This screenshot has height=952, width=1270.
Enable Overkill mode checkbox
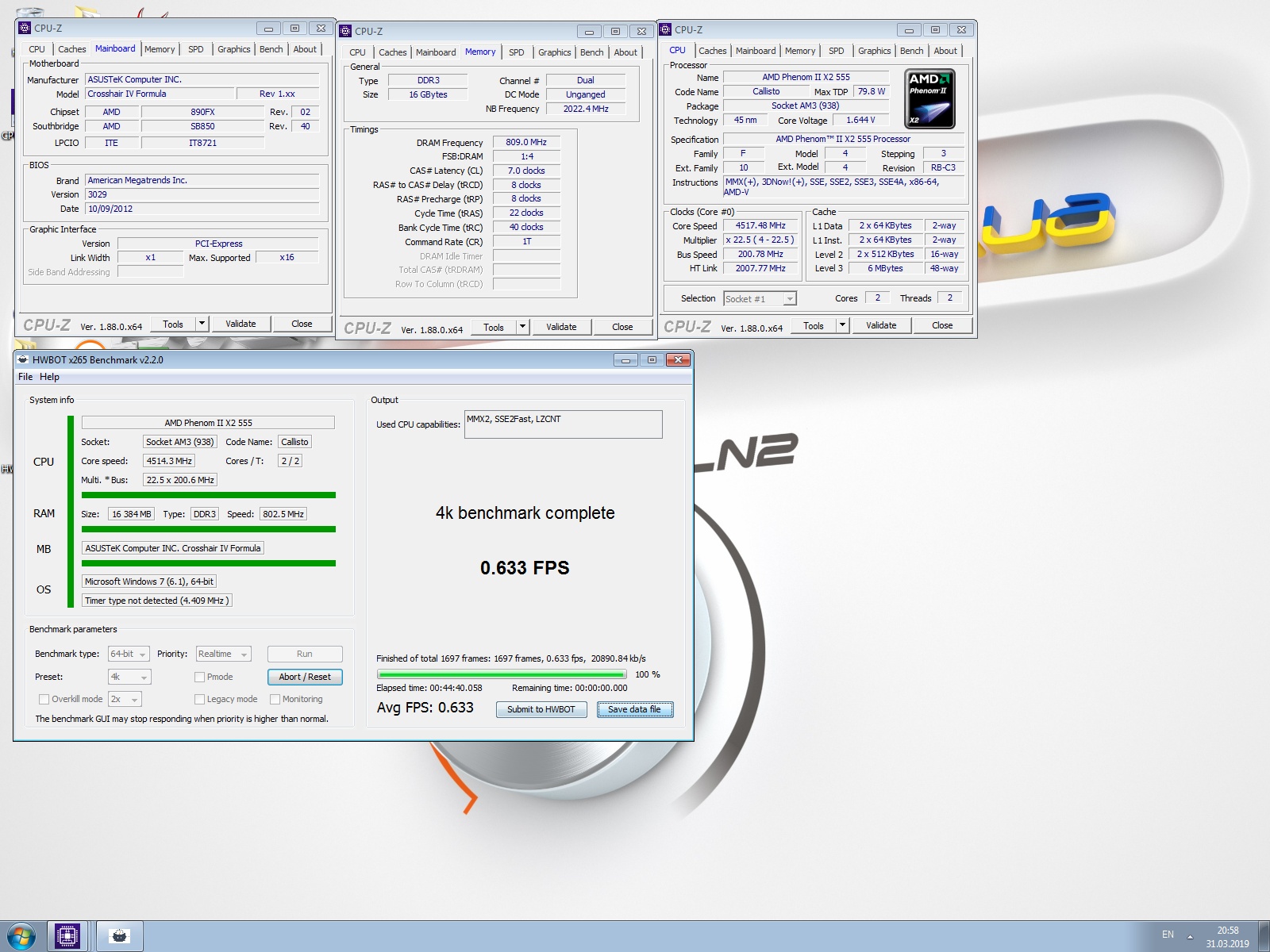tap(44, 699)
